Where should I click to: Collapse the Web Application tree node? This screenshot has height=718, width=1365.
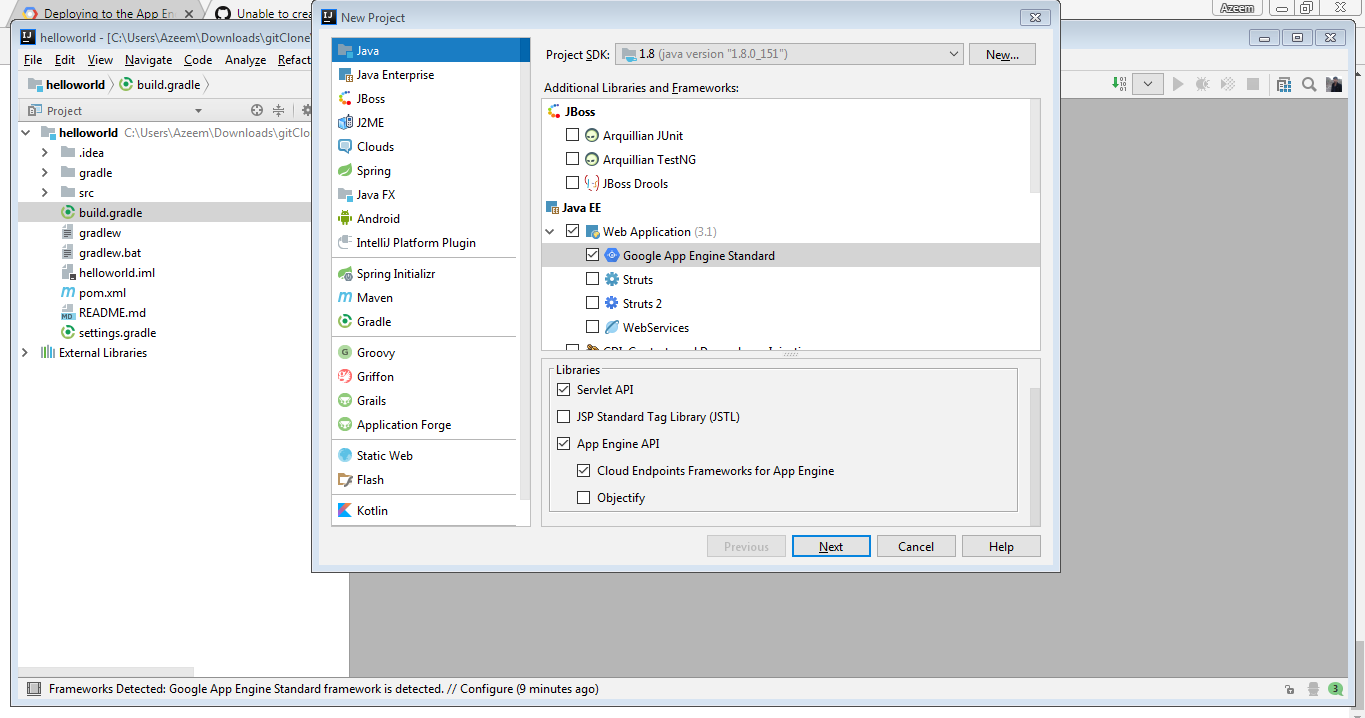[549, 231]
